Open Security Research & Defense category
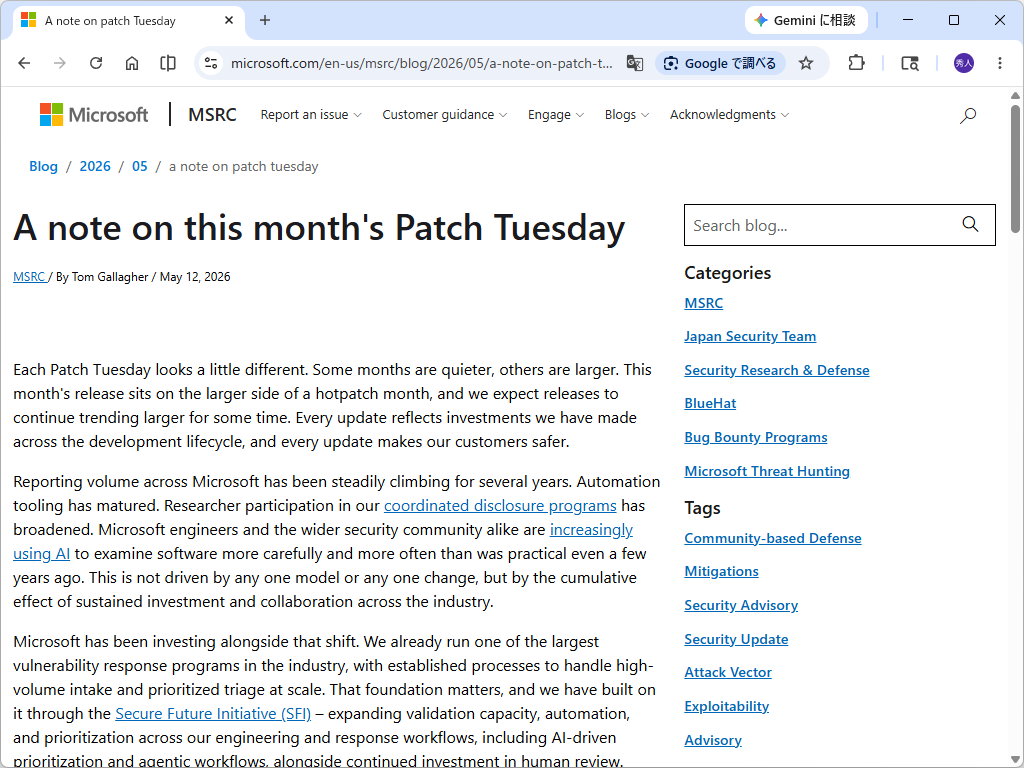 click(776, 370)
